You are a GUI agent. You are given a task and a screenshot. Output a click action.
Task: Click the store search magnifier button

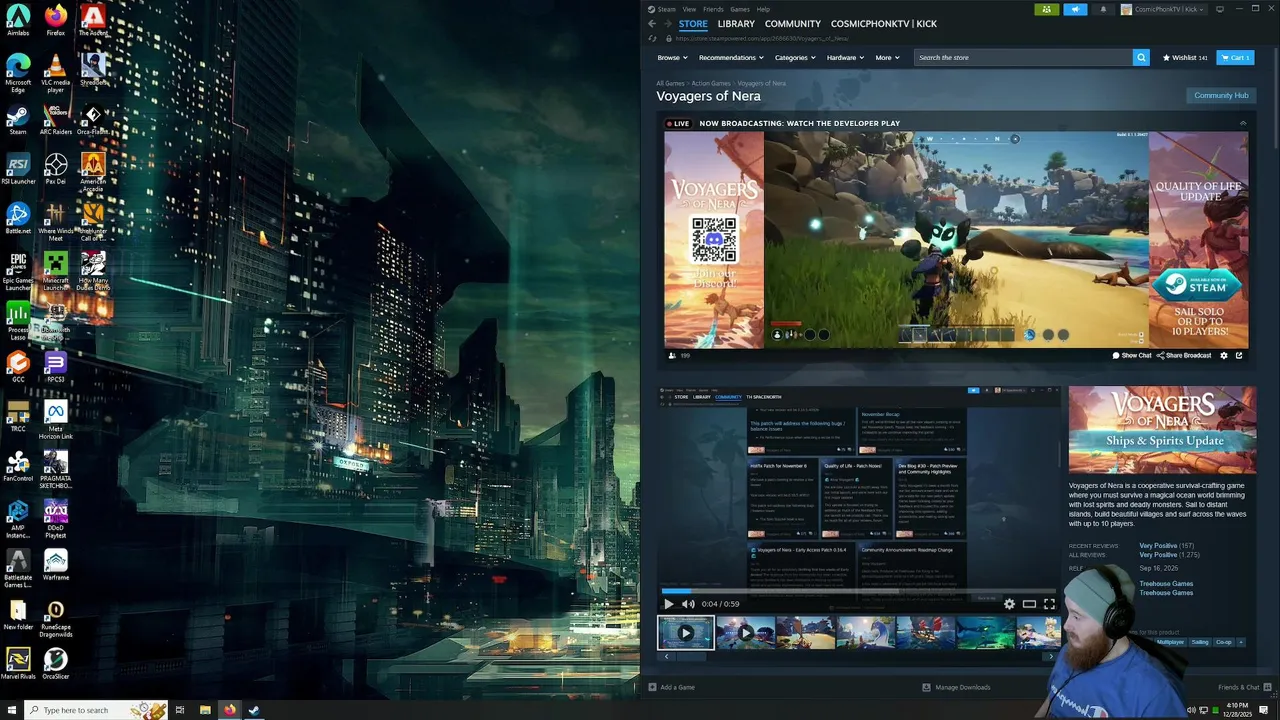[x=1141, y=57]
